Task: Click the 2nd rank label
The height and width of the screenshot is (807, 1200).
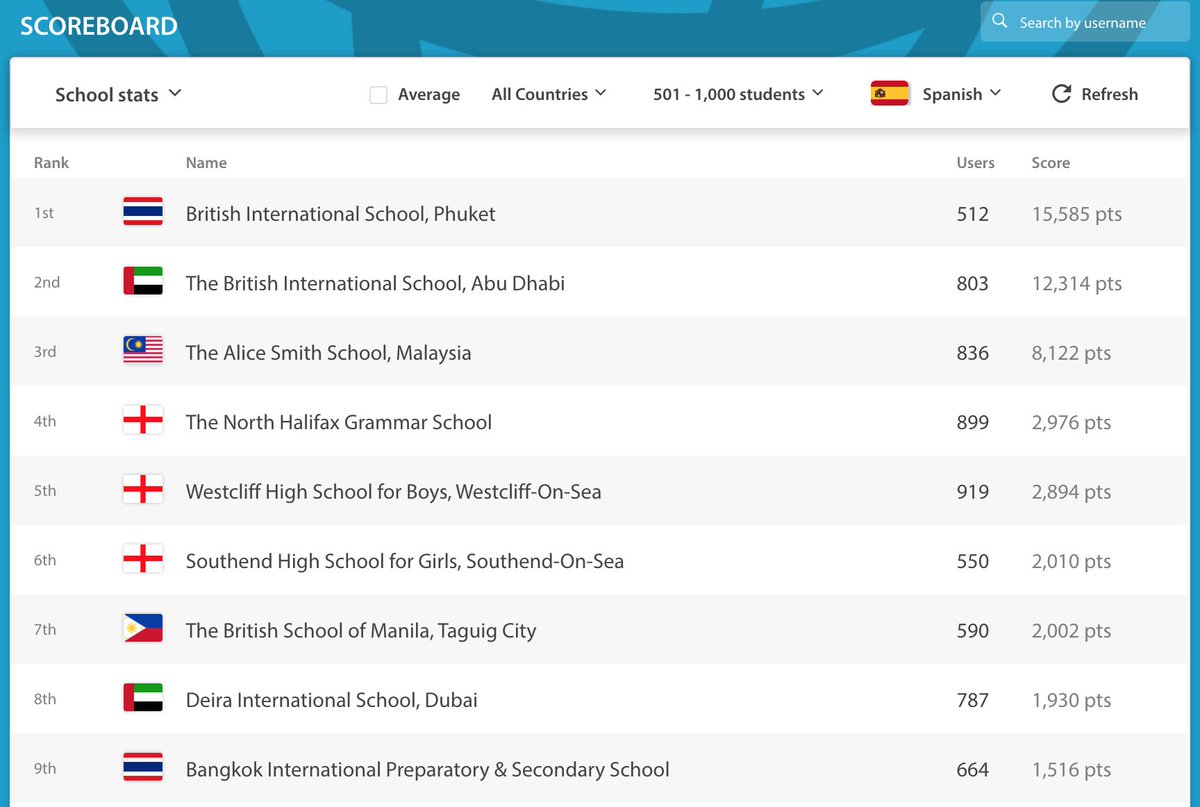Action: (x=47, y=282)
